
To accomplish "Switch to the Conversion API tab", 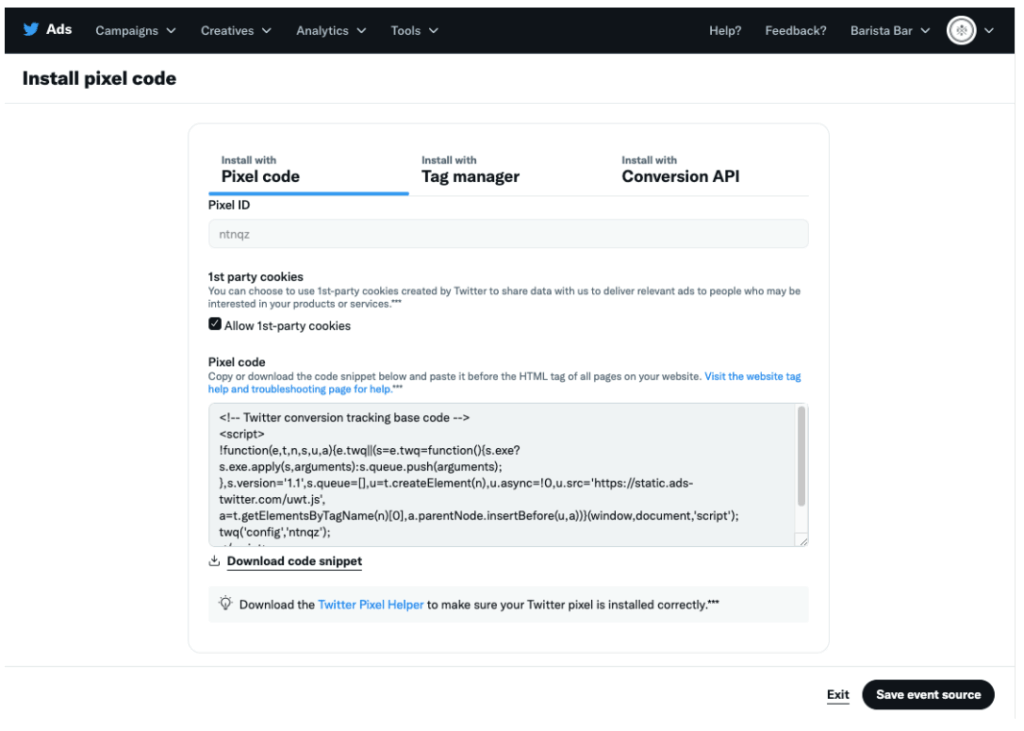I will tap(680, 170).
